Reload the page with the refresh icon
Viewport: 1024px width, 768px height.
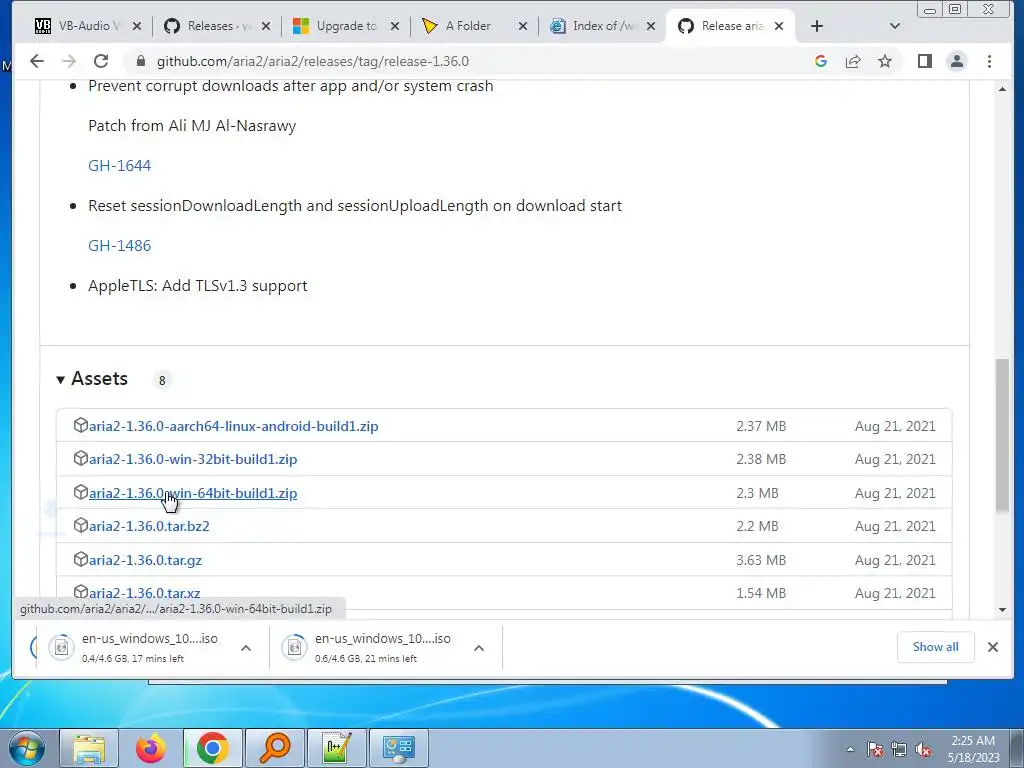tap(101, 61)
